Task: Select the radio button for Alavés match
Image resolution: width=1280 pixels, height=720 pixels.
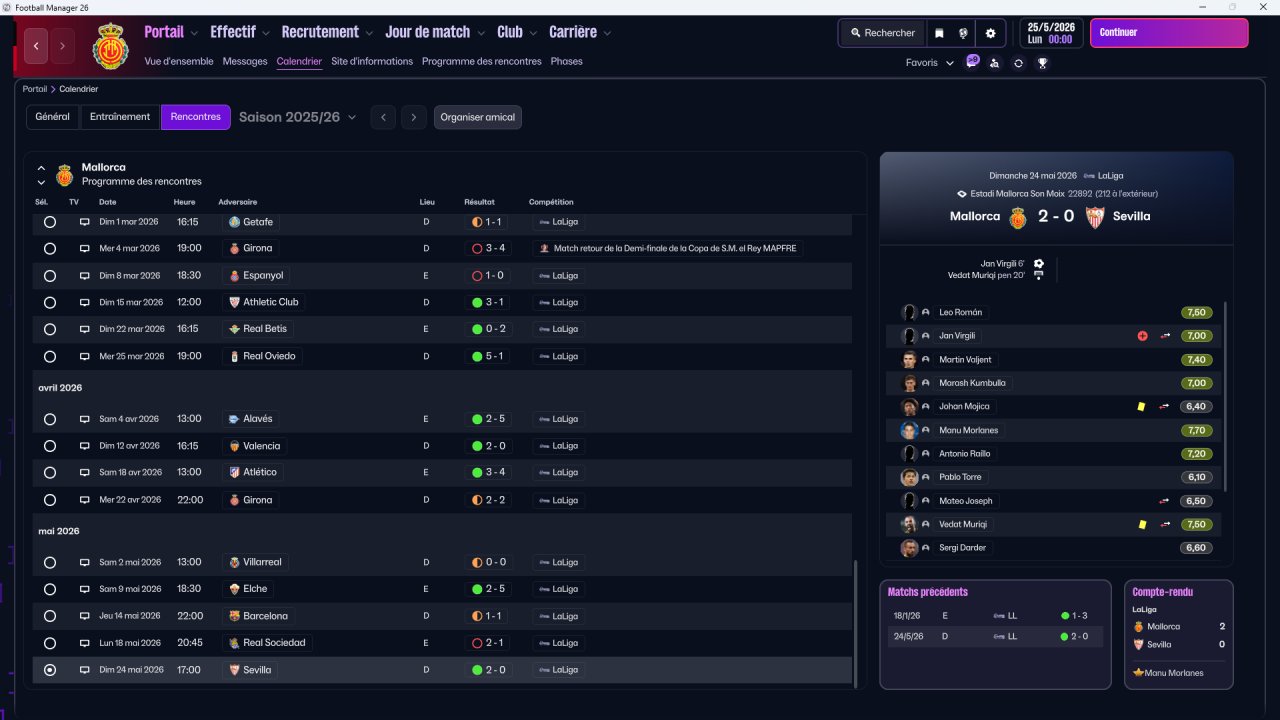Action: tap(50, 419)
